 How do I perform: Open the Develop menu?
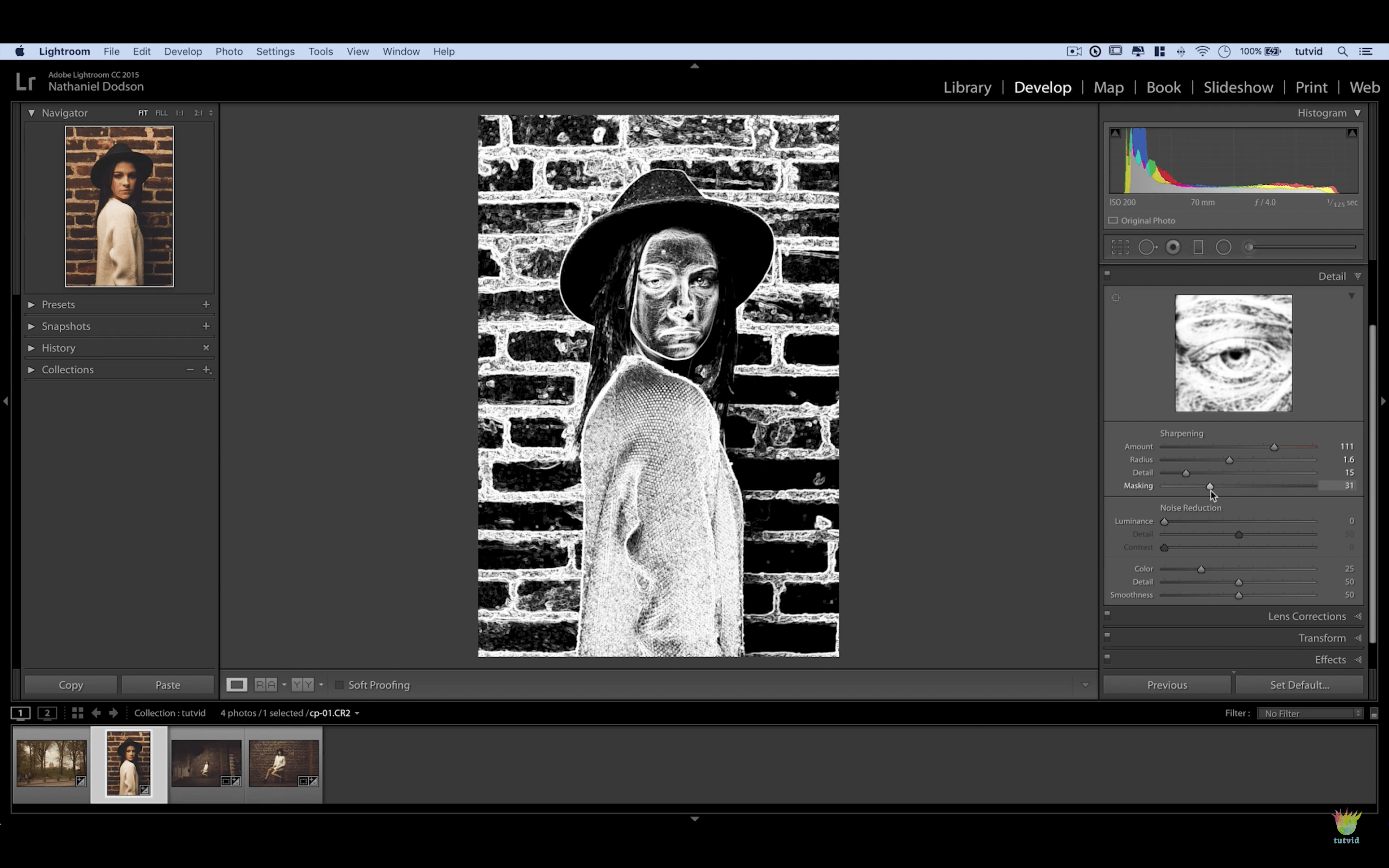click(183, 52)
